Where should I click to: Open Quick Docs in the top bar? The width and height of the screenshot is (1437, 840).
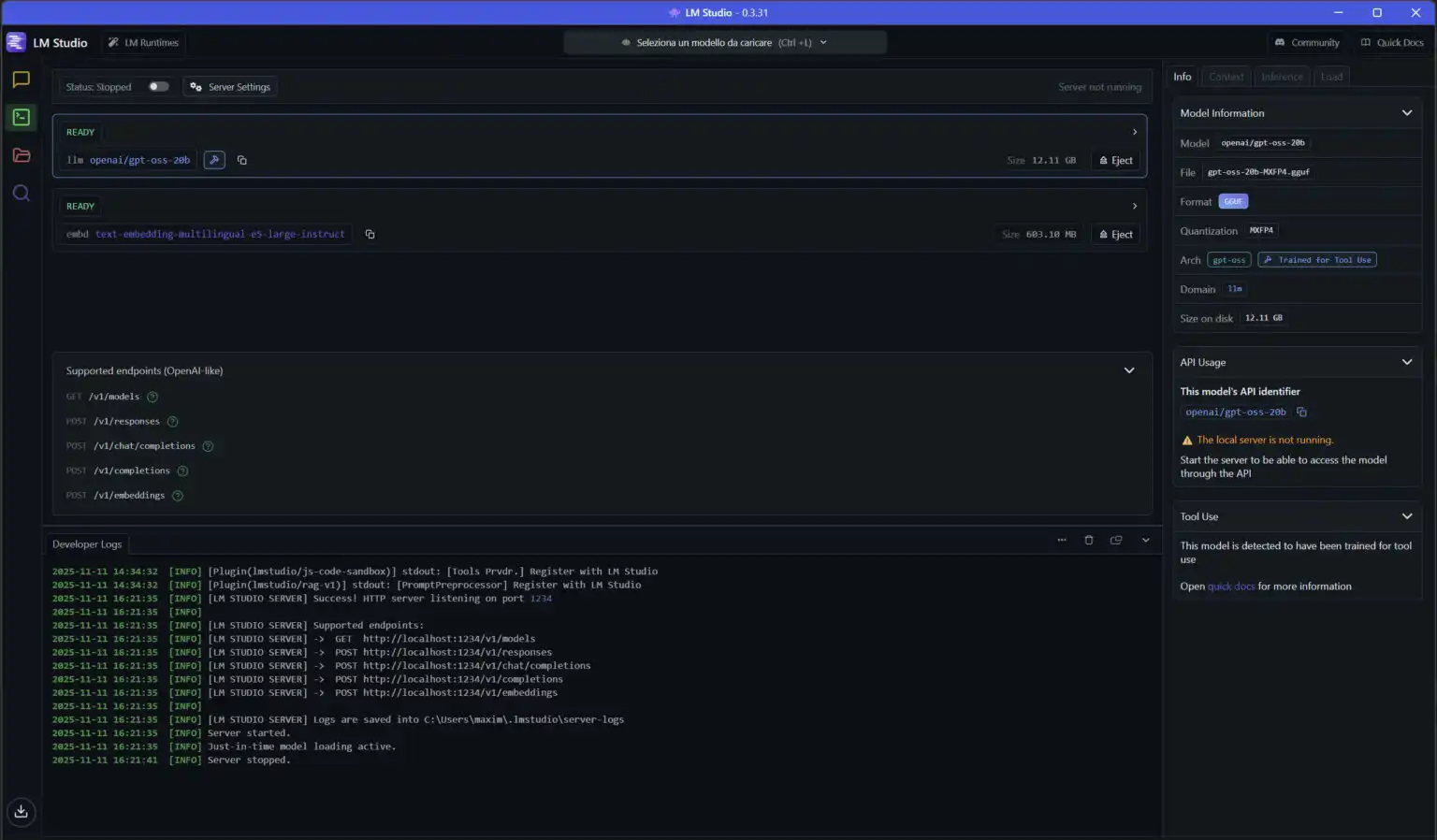click(x=1392, y=42)
